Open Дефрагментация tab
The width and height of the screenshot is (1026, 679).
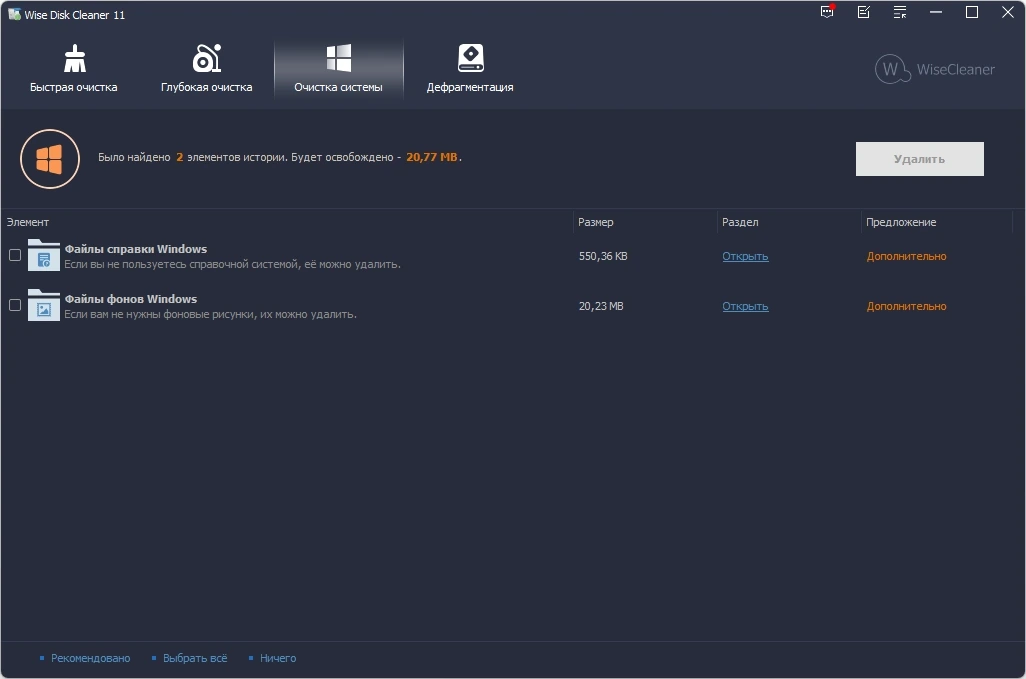click(470, 69)
